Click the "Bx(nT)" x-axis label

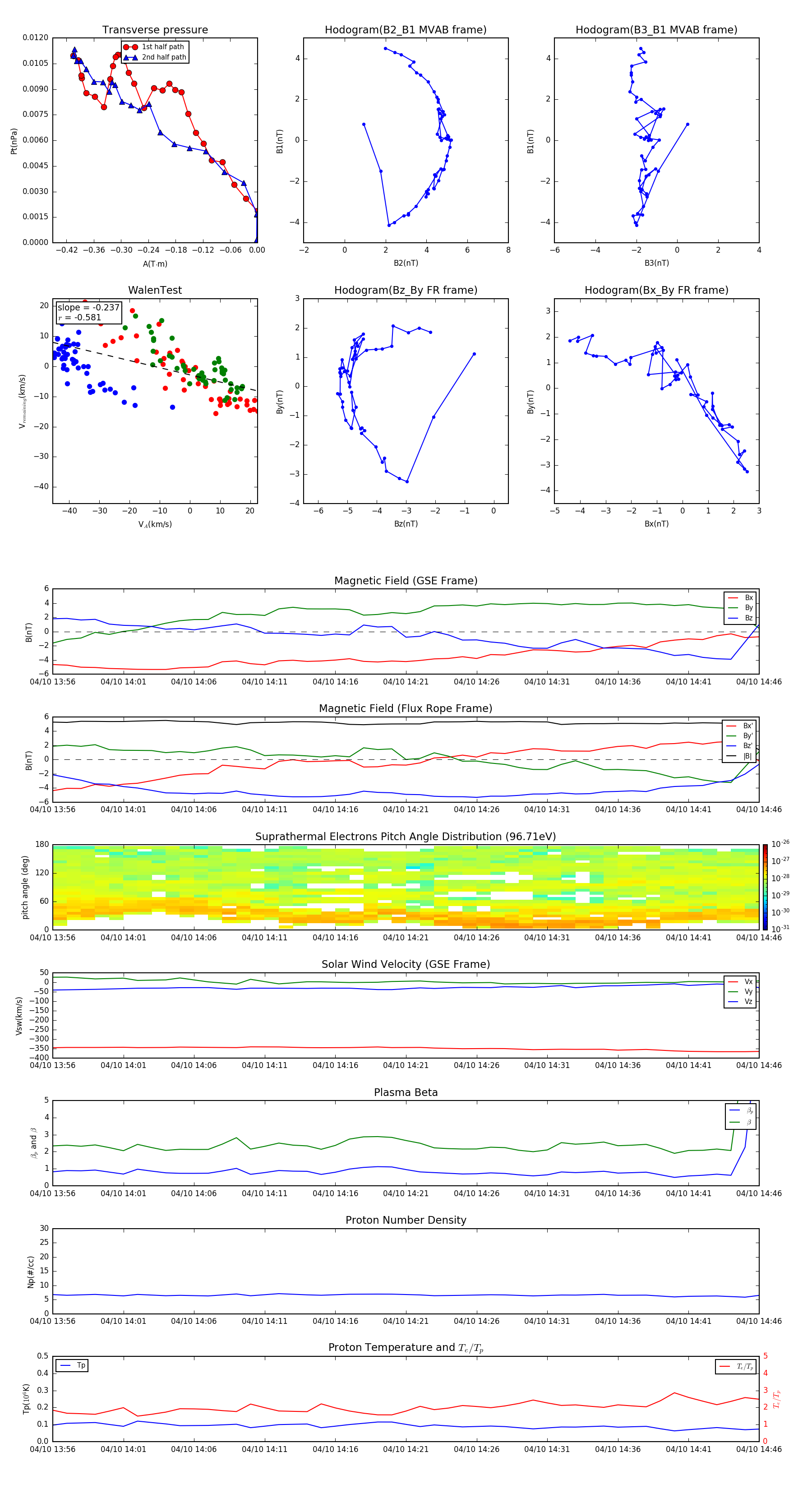[656, 524]
